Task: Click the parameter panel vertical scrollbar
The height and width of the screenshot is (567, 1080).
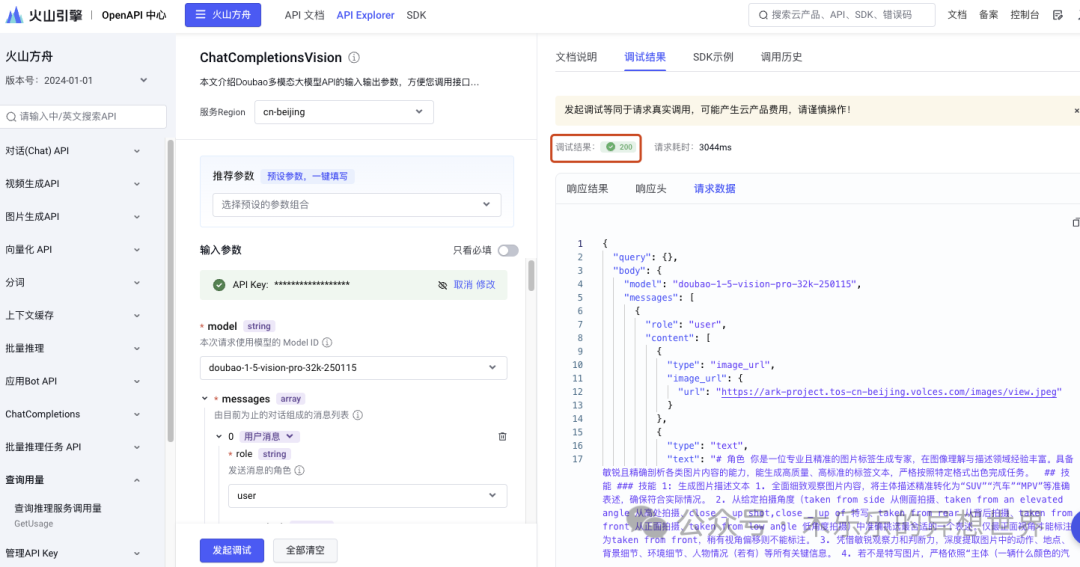Action: tap(531, 276)
